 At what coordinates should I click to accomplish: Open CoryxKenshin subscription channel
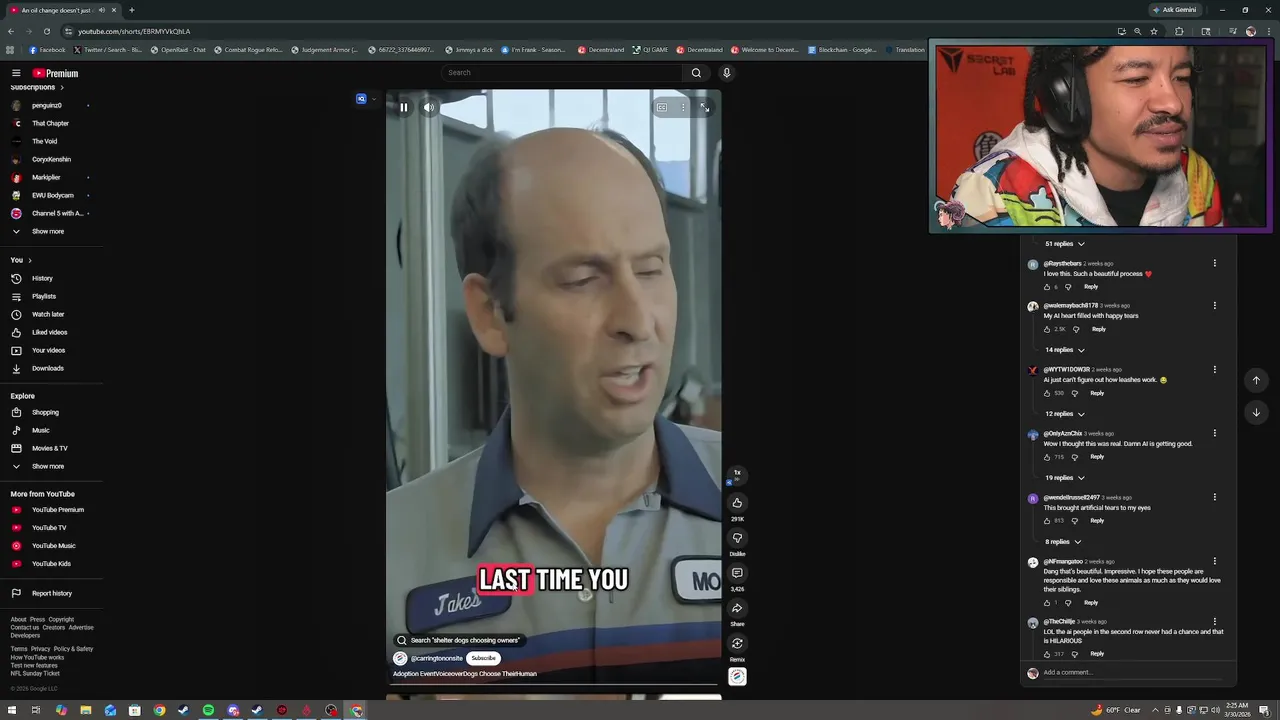(51, 159)
